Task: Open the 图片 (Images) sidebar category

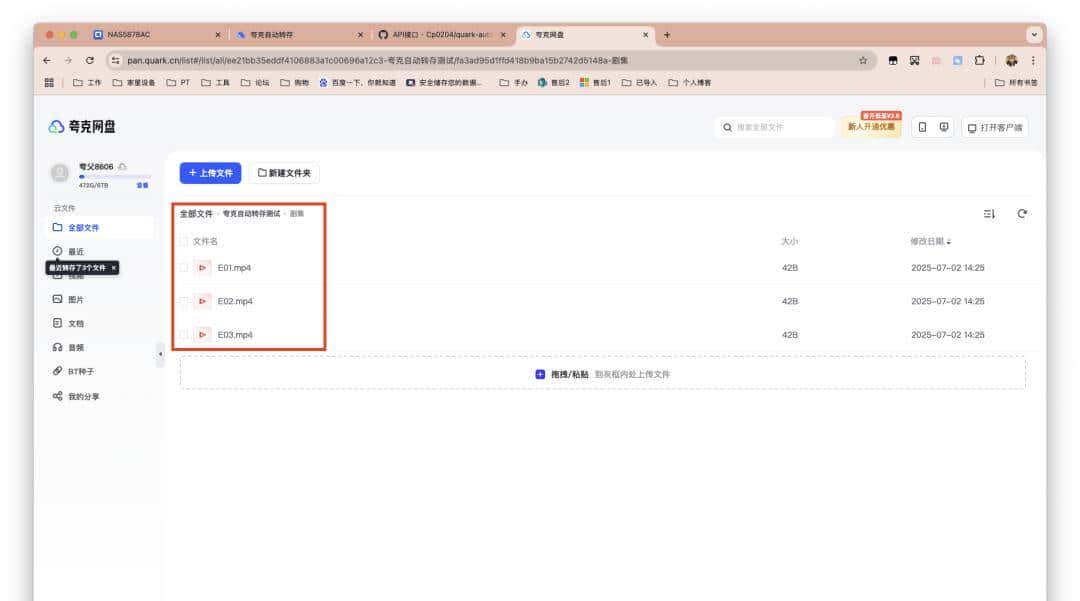Action: pos(75,299)
